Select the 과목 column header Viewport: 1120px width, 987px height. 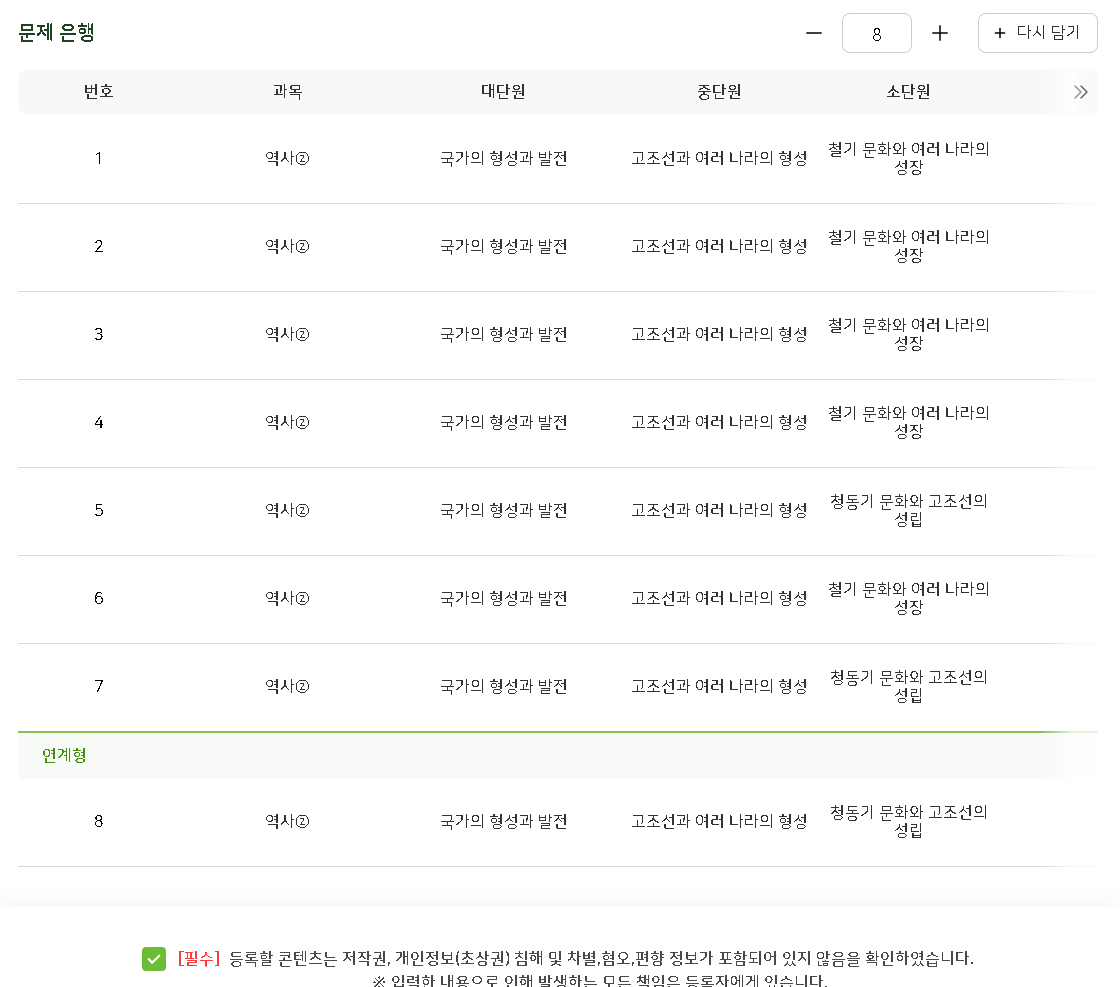(287, 91)
